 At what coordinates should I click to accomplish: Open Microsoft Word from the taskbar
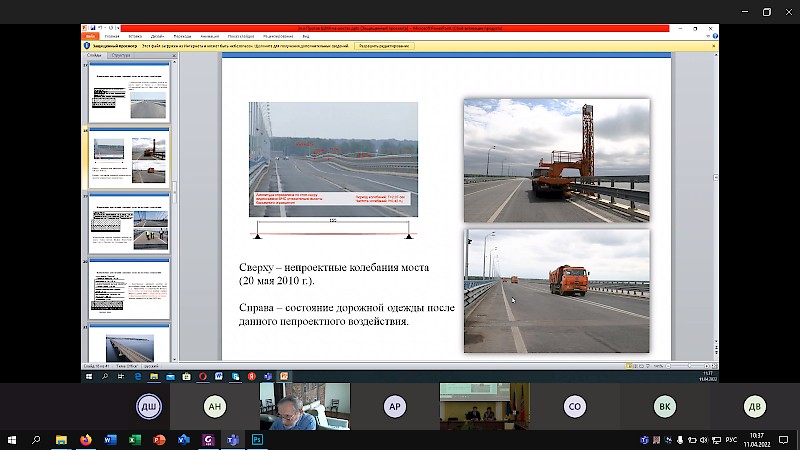[x=109, y=439]
